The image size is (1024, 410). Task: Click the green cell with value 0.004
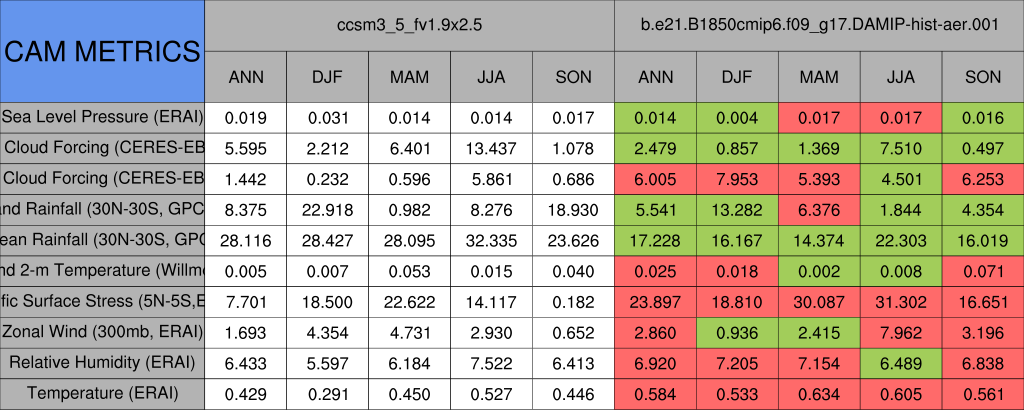(x=737, y=117)
